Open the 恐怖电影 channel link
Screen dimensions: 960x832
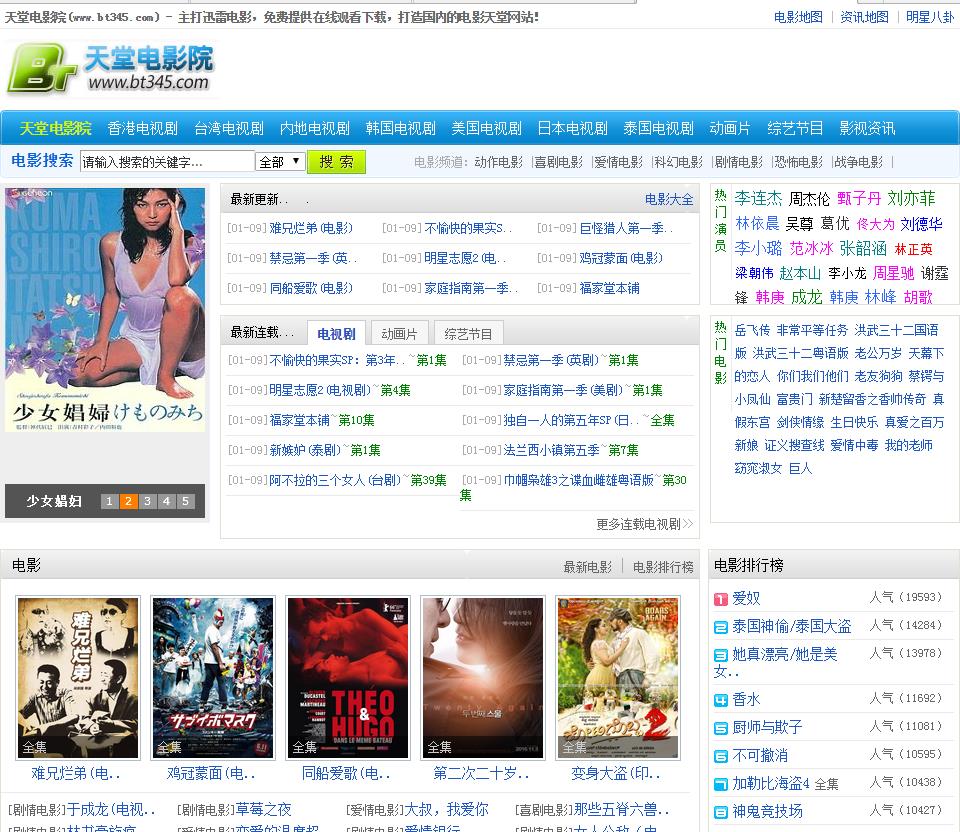point(798,162)
